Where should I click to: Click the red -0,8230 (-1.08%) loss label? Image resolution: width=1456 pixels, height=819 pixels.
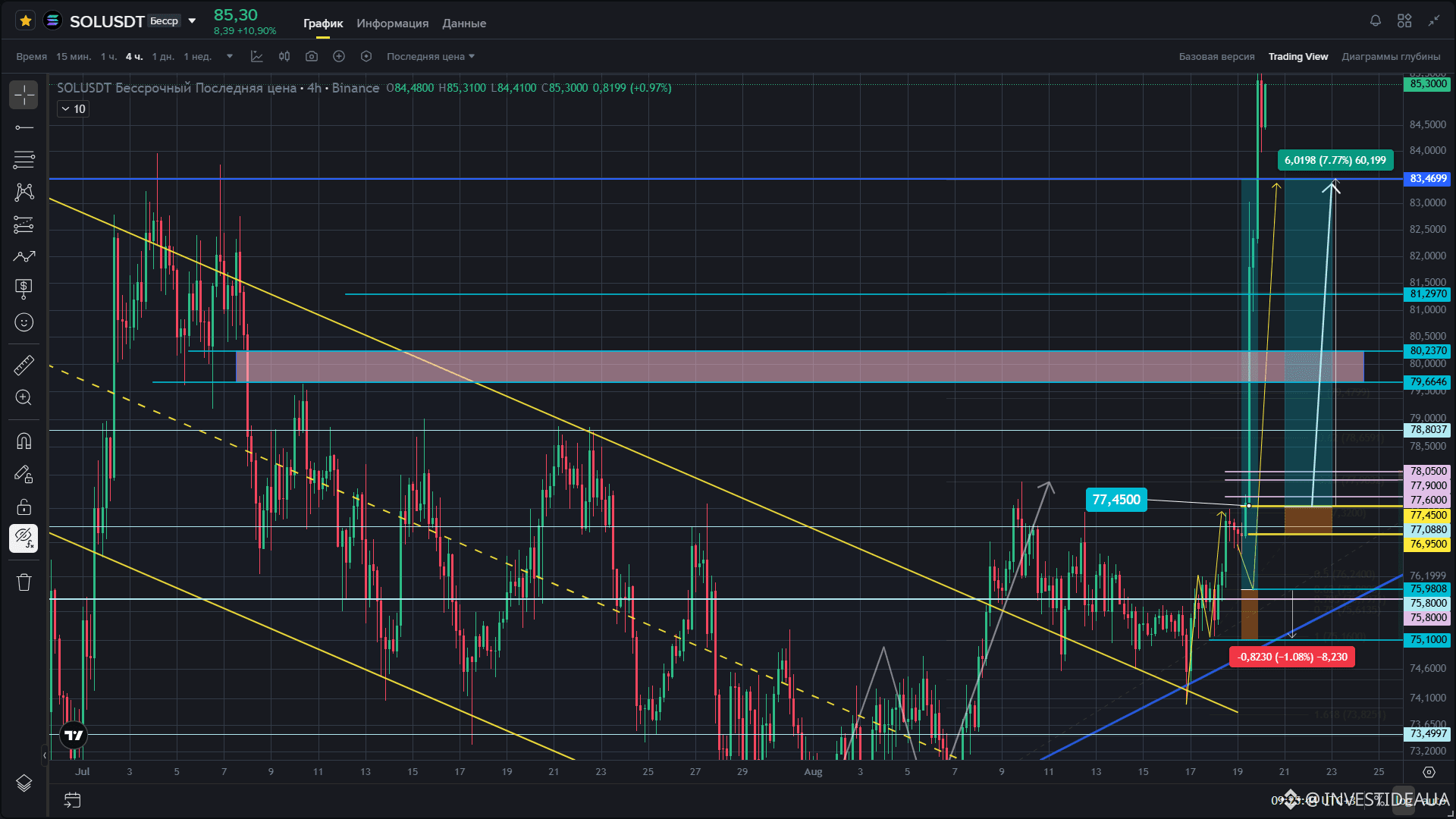(1292, 657)
